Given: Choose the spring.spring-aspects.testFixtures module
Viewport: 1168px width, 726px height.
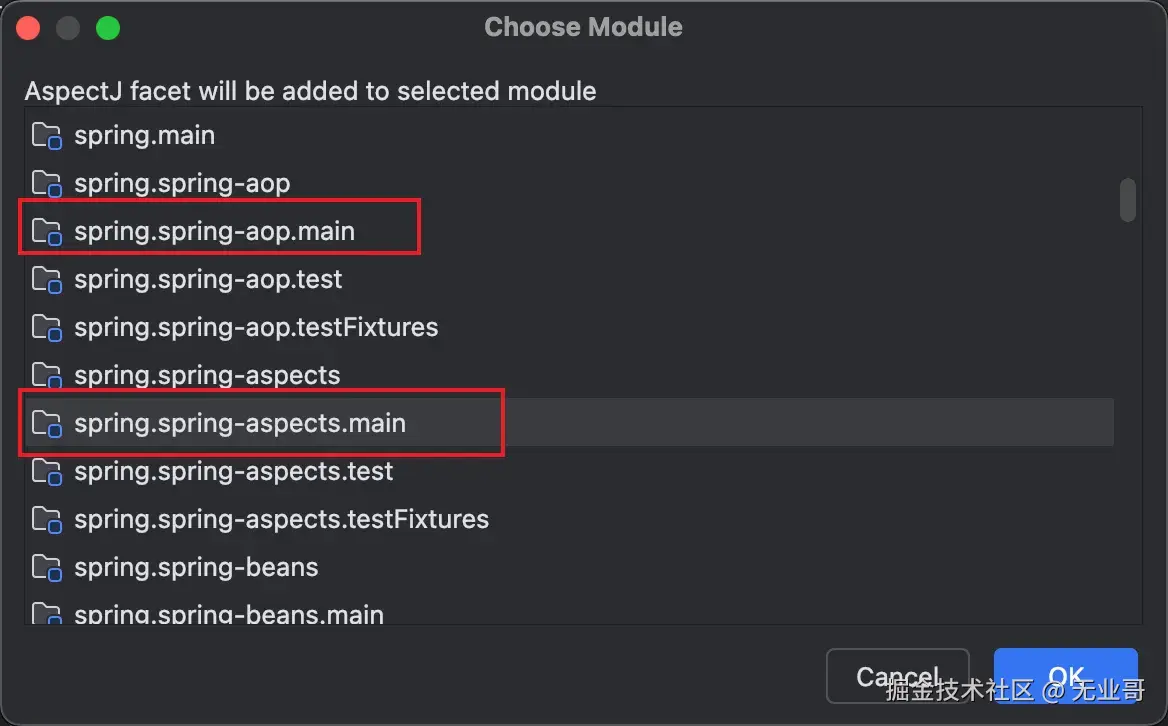Looking at the screenshot, I should coord(281,520).
